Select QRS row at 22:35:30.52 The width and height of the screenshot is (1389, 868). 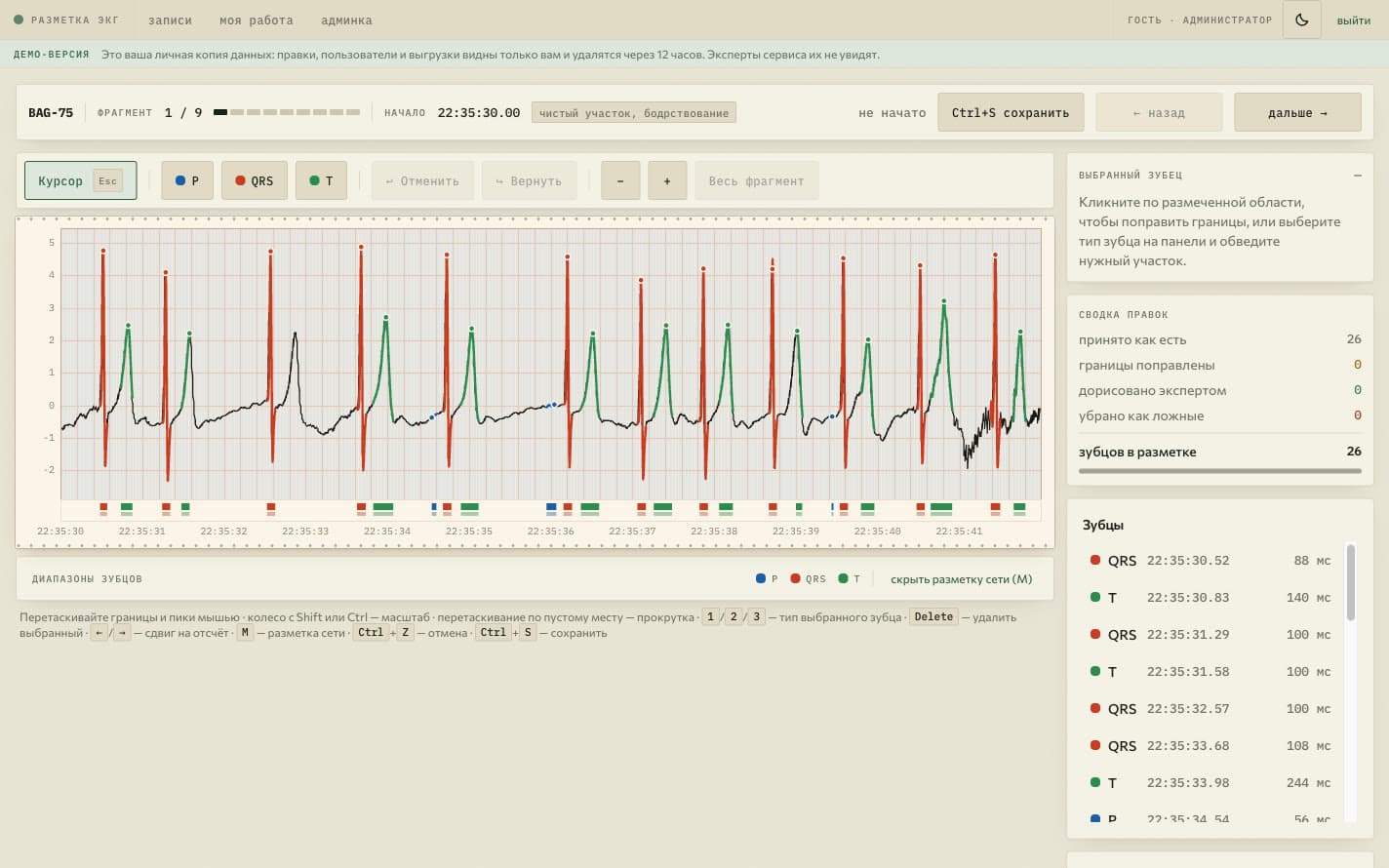point(1210,560)
